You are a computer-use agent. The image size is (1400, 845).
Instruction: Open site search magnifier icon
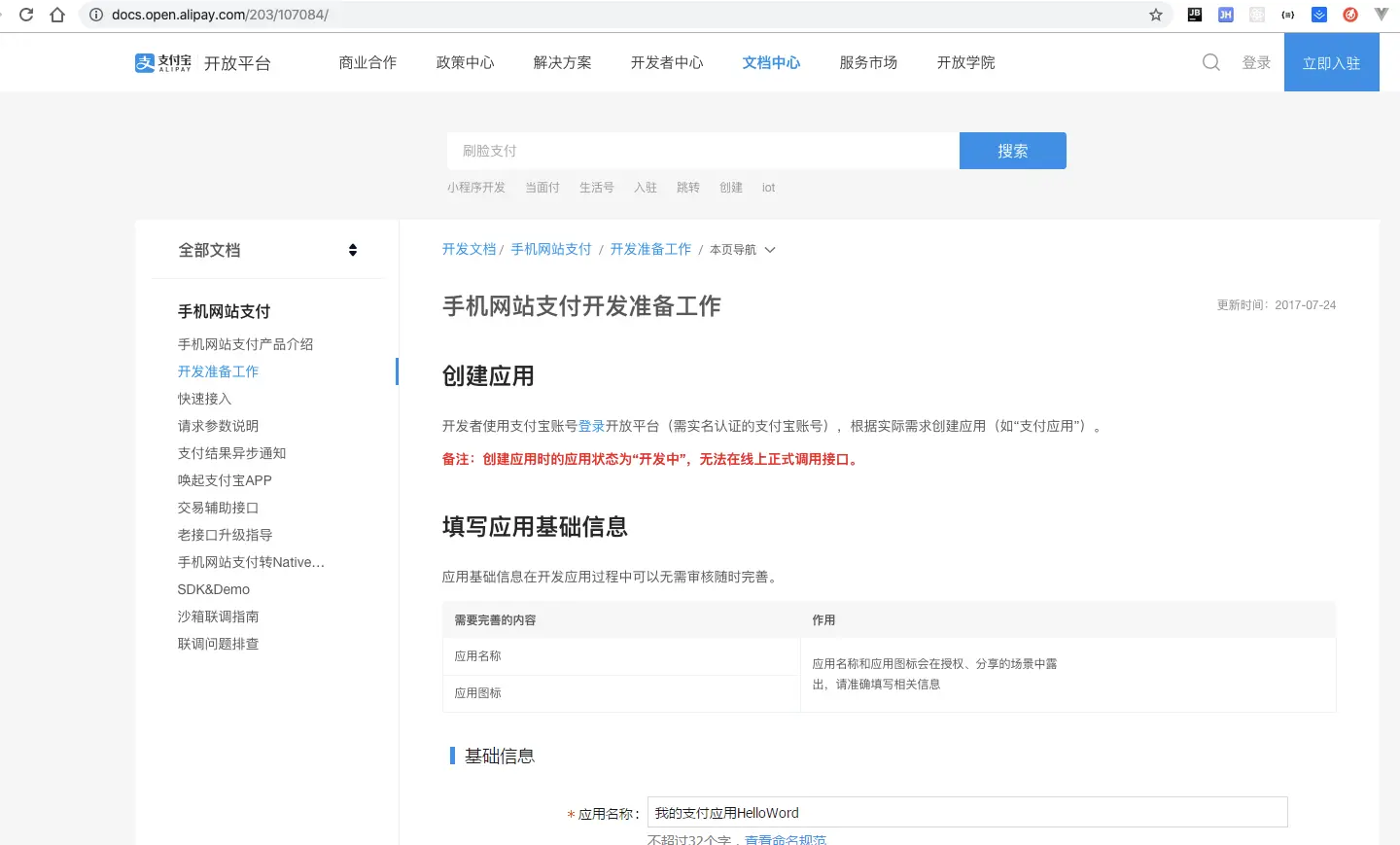click(x=1211, y=62)
